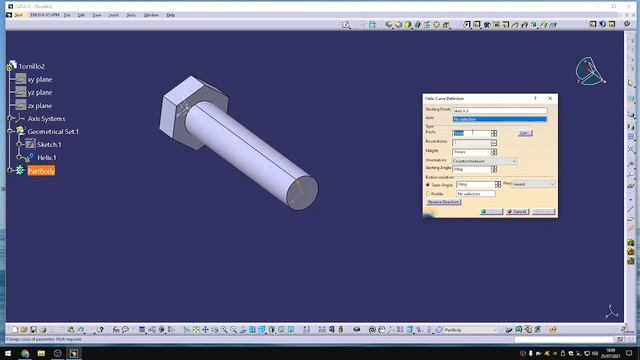Image resolution: width=640 pixels, height=360 pixels.
Task: Click the New document icon in bottom toolbar
Action: tap(15, 329)
